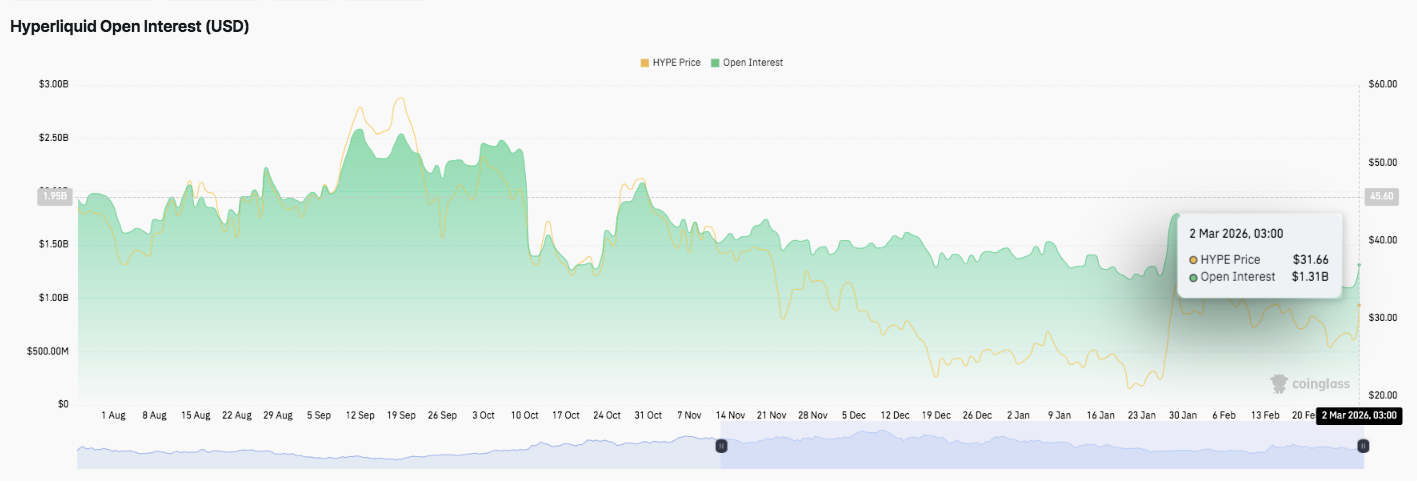The image size is (1417, 481).
Task: Click the Hyperliquid Open Interest (USD) title
Action: (129, 27)
